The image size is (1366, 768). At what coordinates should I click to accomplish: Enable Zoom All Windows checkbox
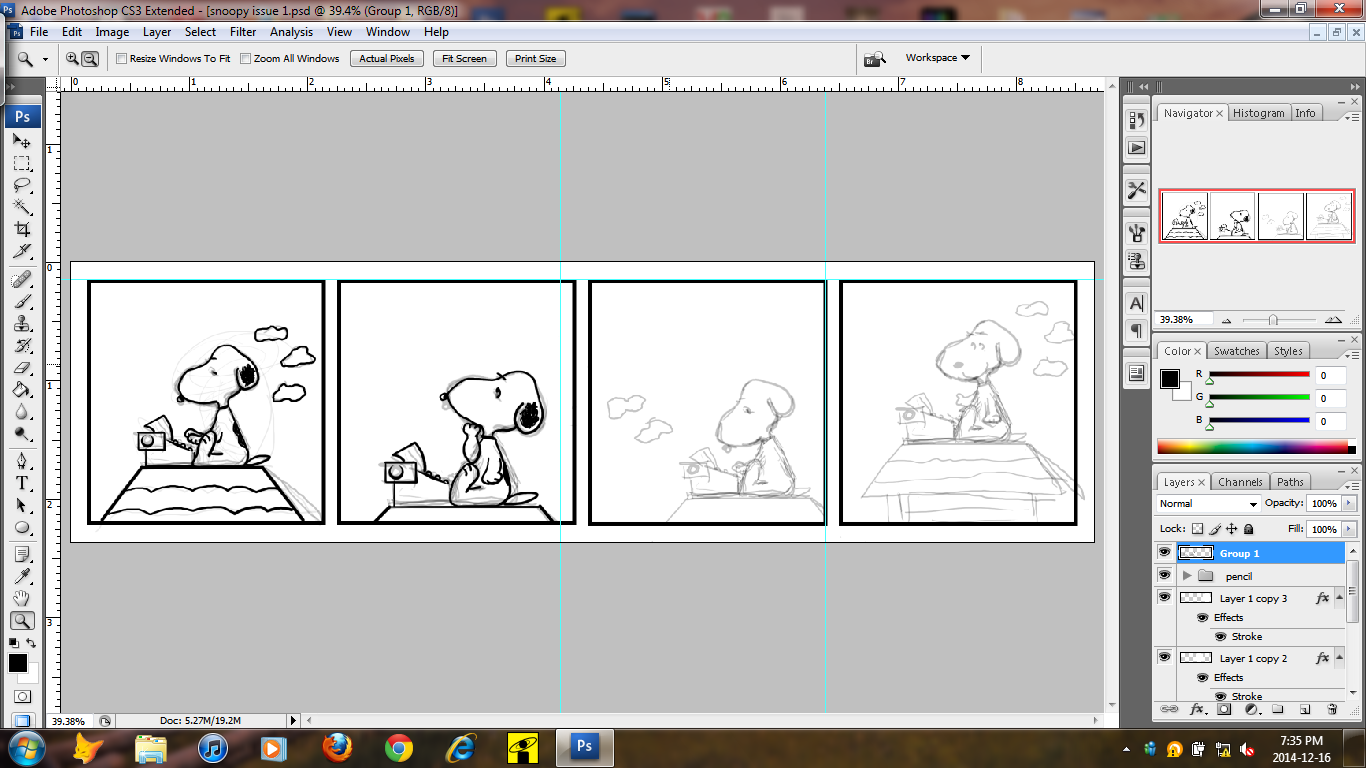[x=246, y=58]
